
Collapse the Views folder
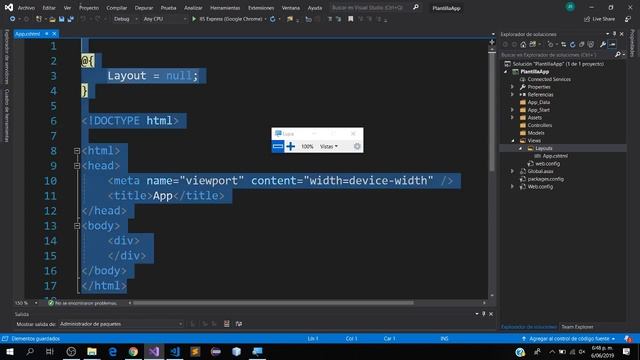pos(513,141)
